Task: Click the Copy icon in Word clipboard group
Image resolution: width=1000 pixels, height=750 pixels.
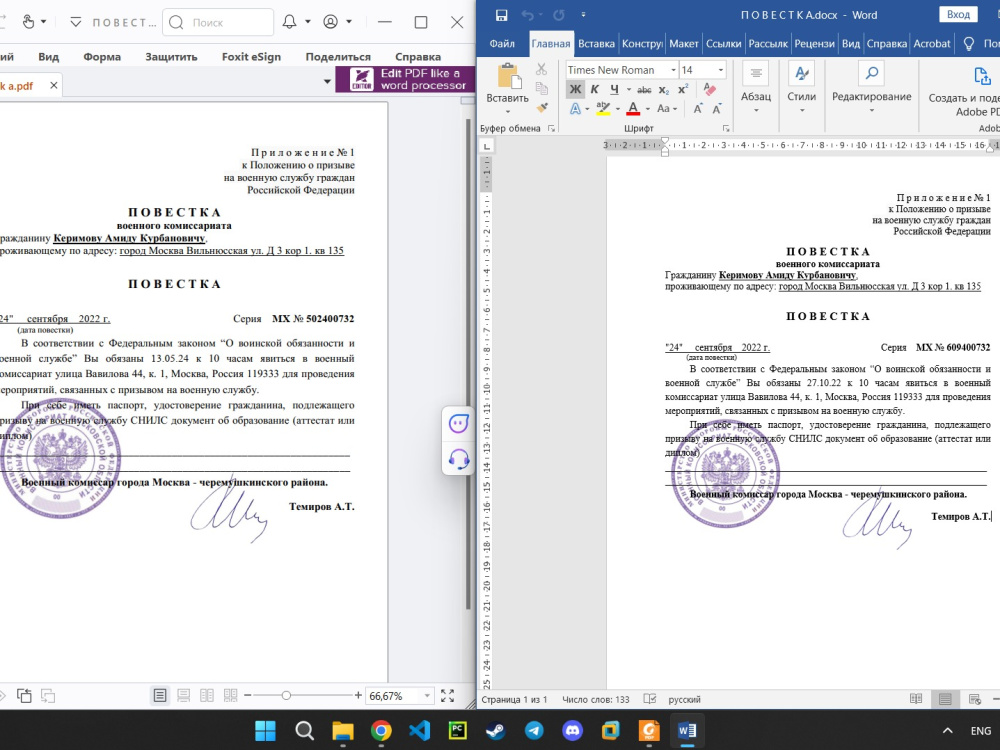Action: point(541,88)
